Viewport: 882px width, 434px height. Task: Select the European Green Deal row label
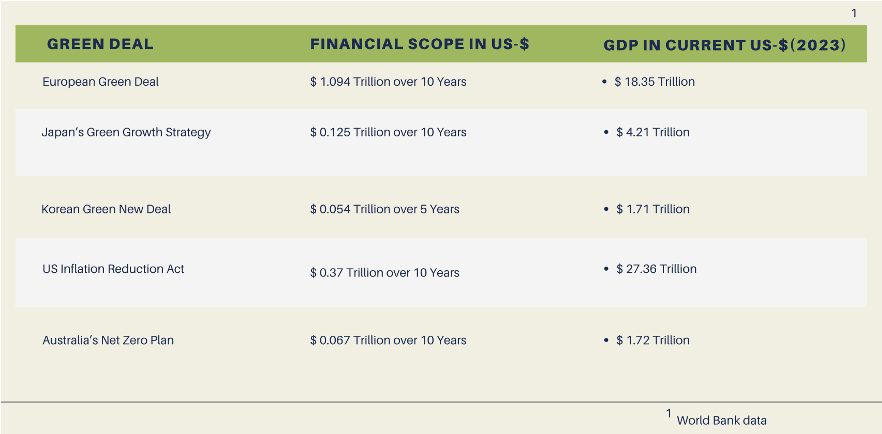coord(100,82)
